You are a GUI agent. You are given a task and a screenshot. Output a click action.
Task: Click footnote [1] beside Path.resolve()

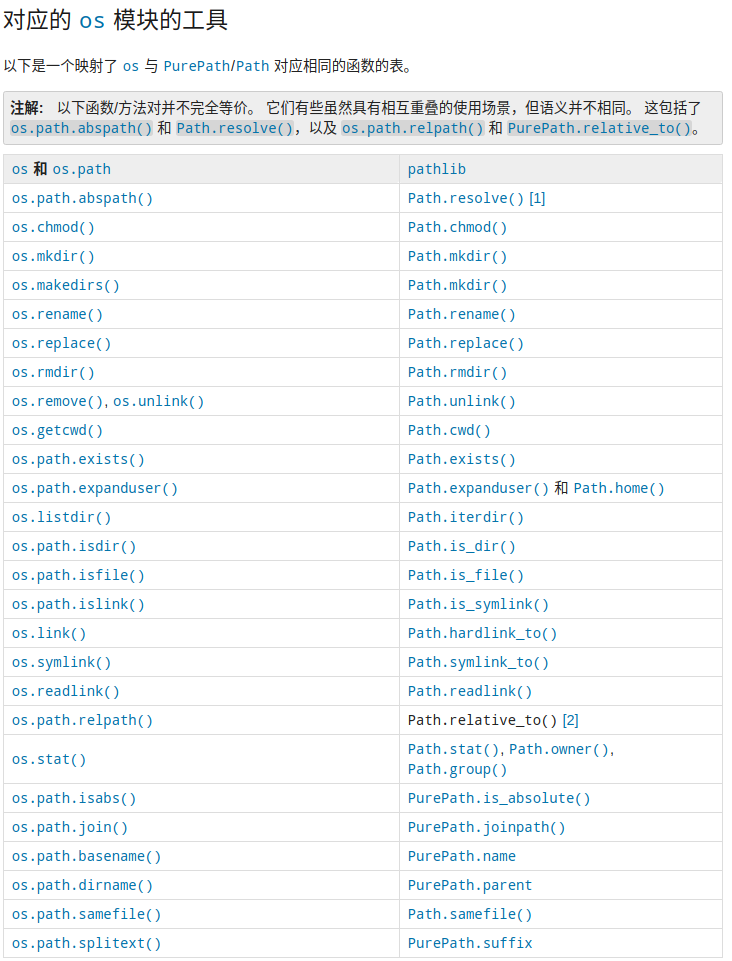pyautogui.click(x=537, y=199)
